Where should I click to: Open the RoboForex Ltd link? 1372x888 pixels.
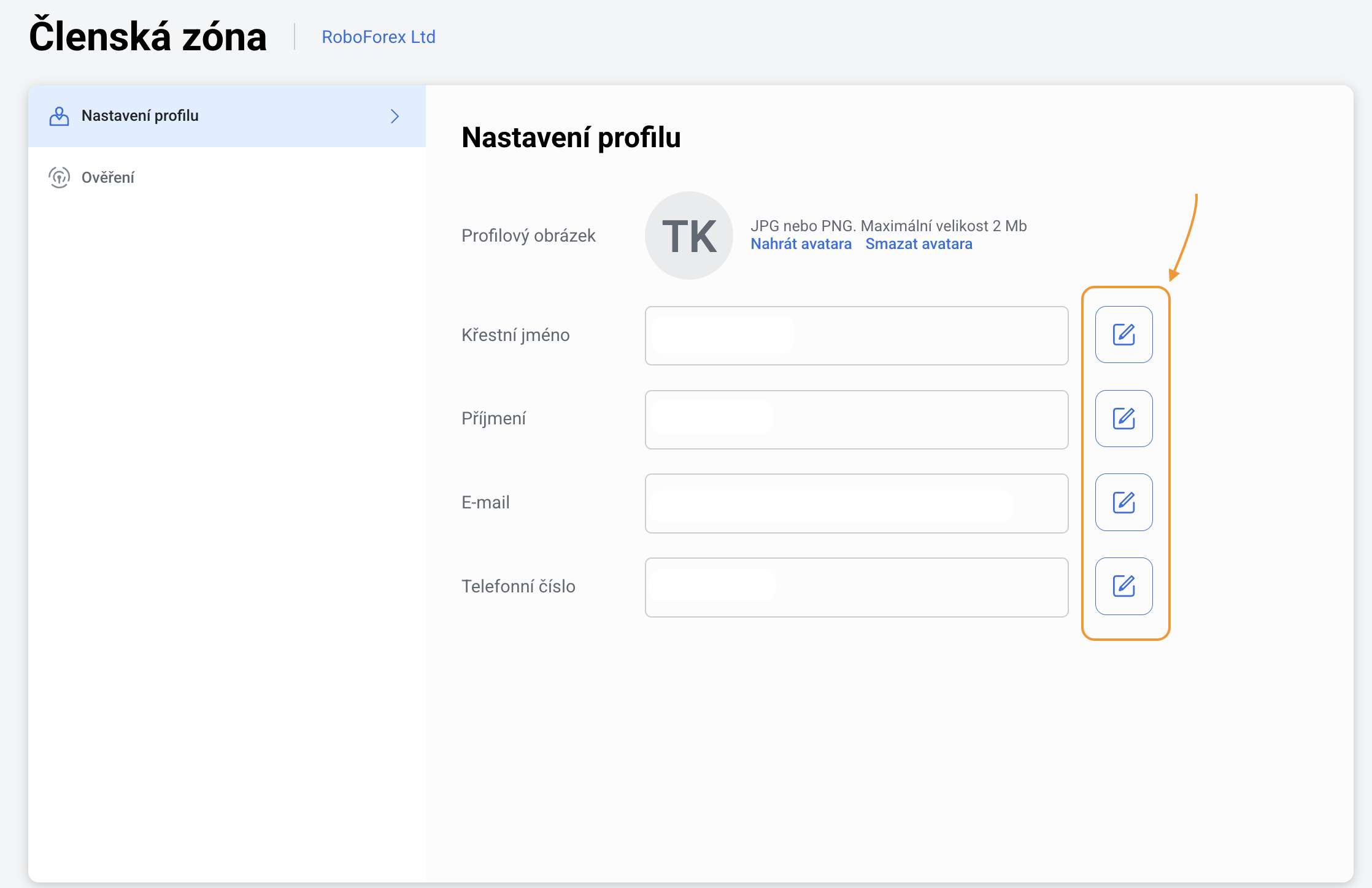coord(378,37)
